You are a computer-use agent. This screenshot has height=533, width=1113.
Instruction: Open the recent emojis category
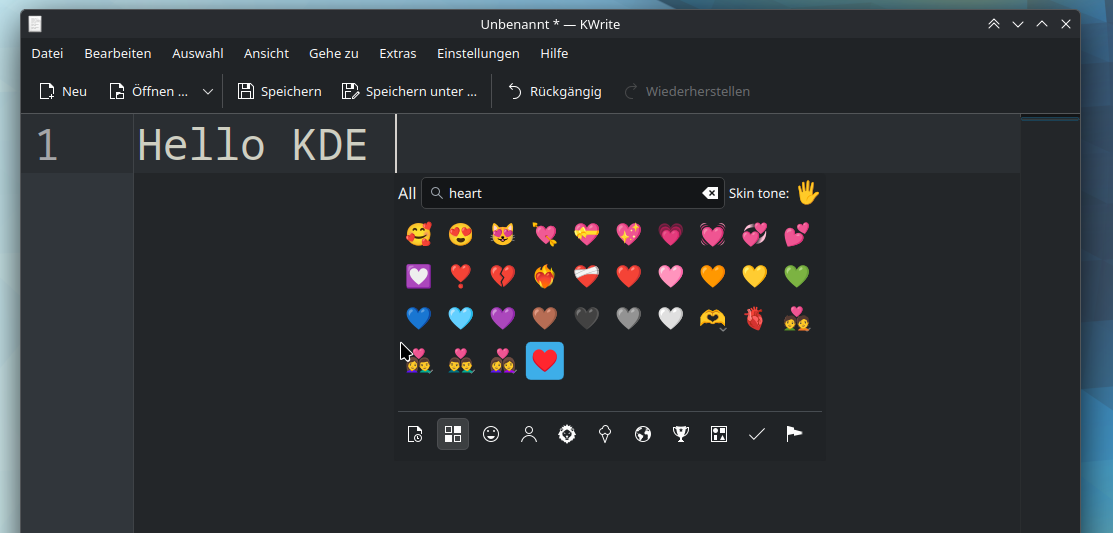click(415, 434)
